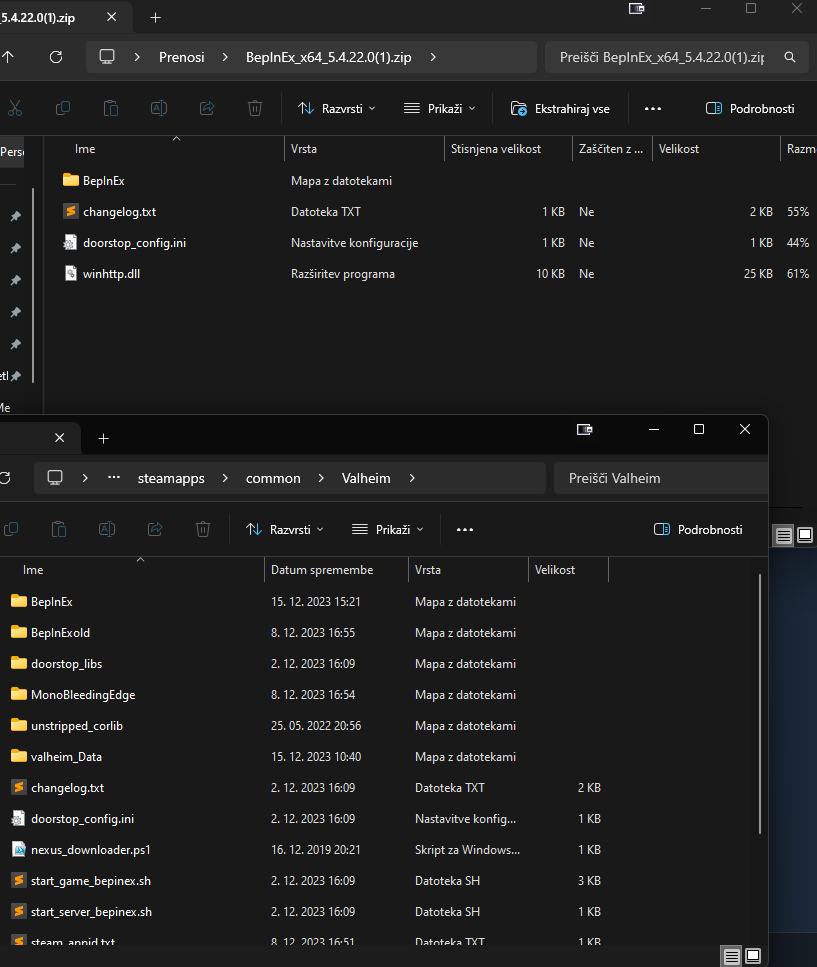817x967 pixels.
Task: Click the paste icon in the zip window toolbar
Action: [111, 108]
